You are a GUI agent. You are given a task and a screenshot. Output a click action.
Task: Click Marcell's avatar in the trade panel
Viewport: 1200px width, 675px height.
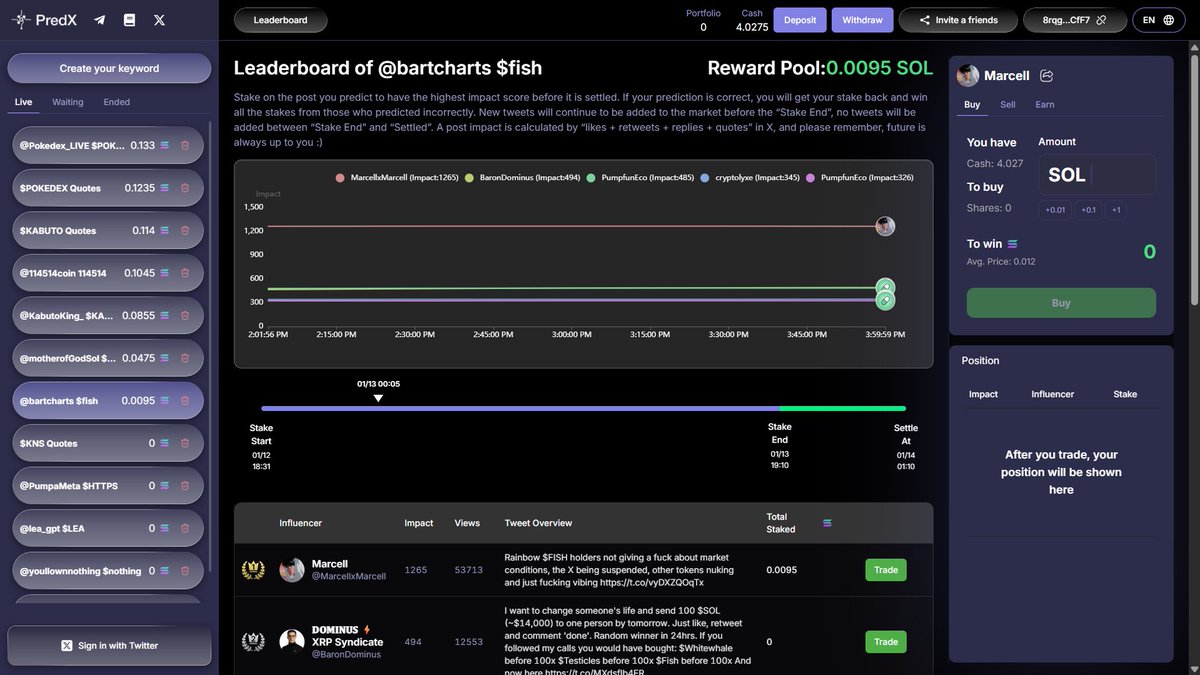coord(967,76)
